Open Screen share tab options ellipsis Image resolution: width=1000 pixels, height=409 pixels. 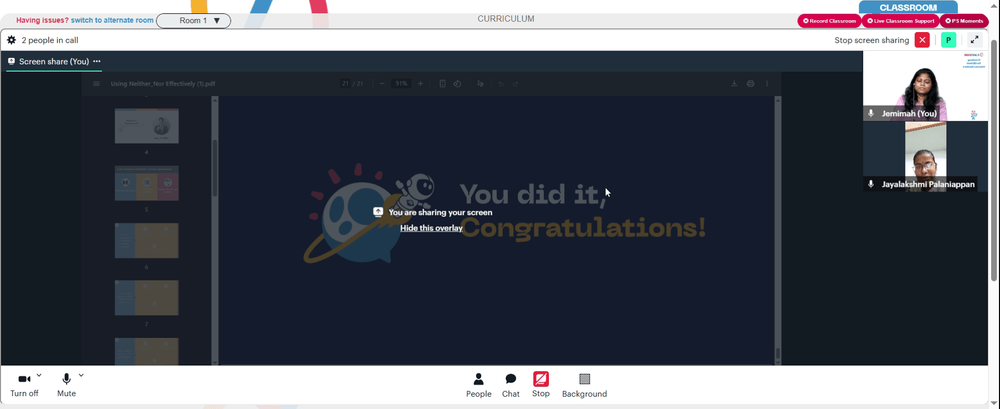pos(97,61)
